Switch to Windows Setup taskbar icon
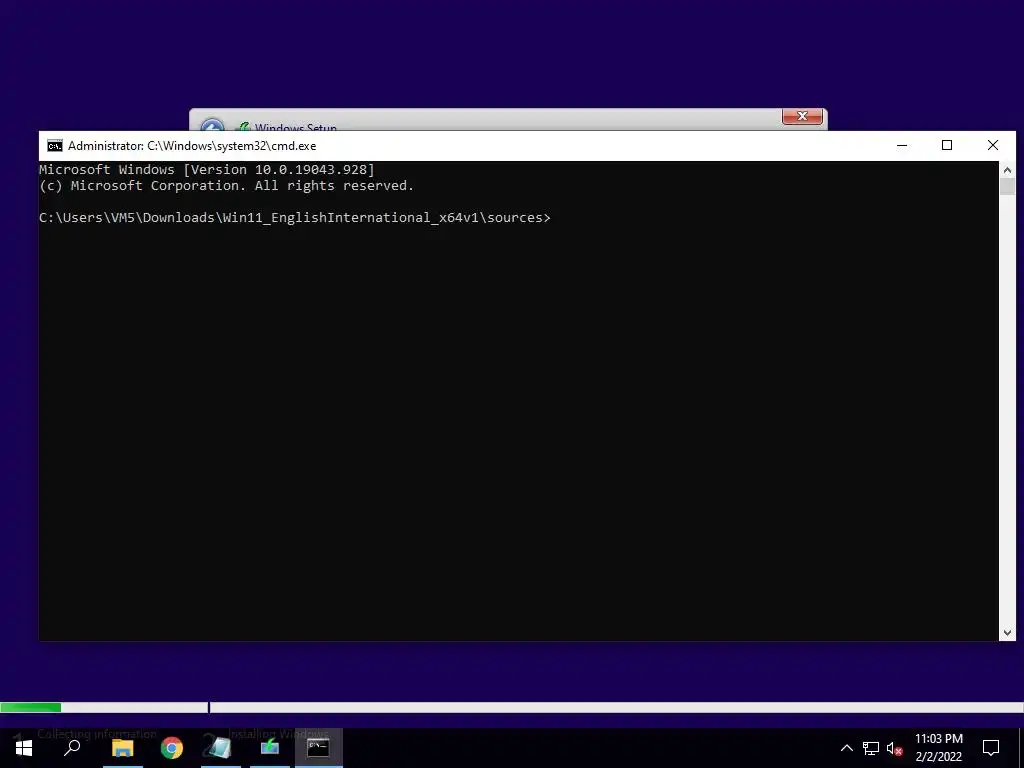1024x768 pixels. pos(270,748)
